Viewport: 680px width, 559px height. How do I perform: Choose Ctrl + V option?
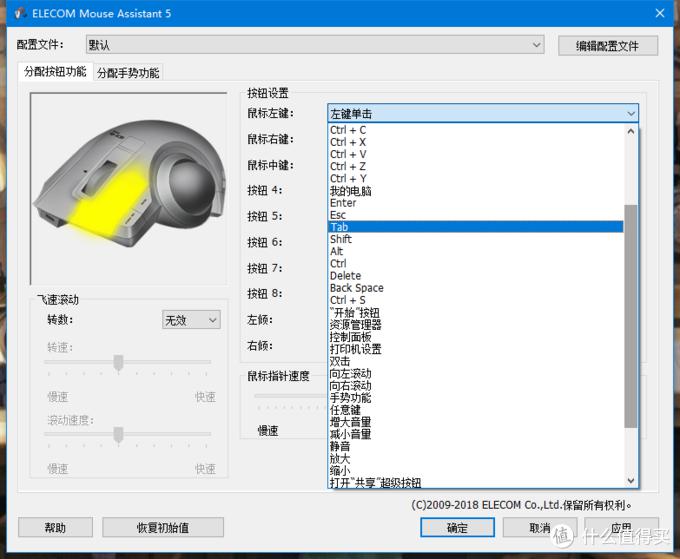(x=476, y=154)
